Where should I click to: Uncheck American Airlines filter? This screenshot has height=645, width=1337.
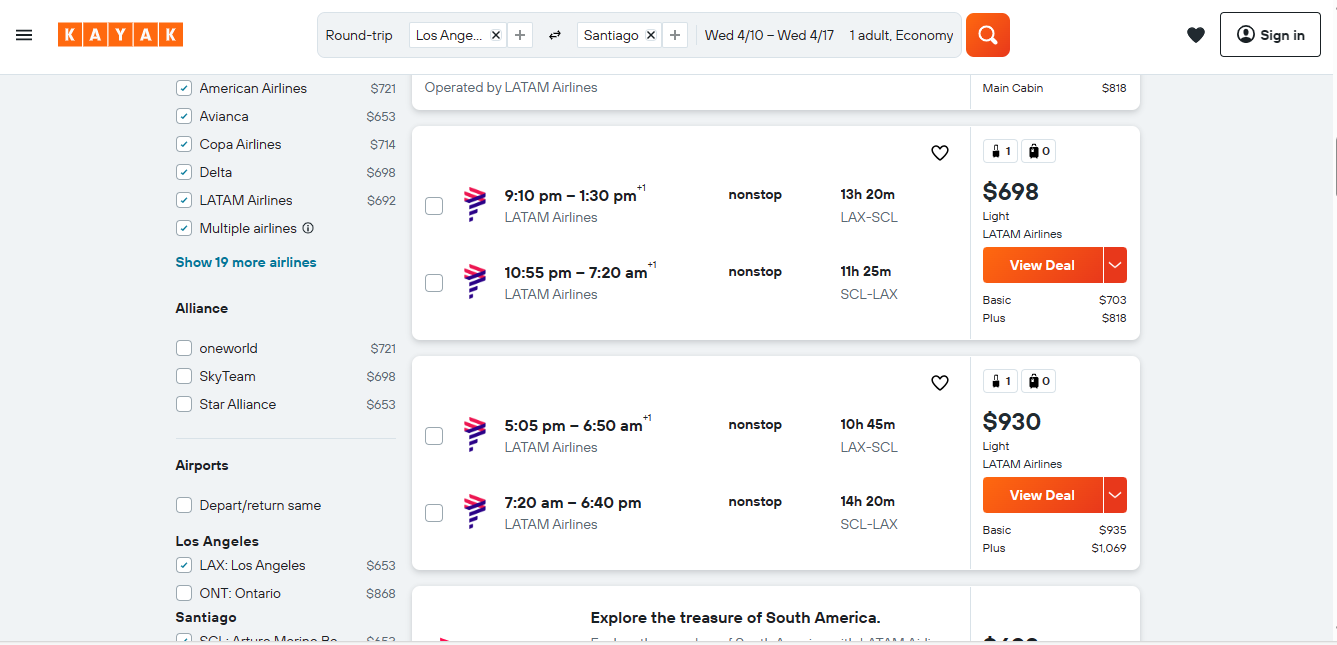[x=184, y=88]
